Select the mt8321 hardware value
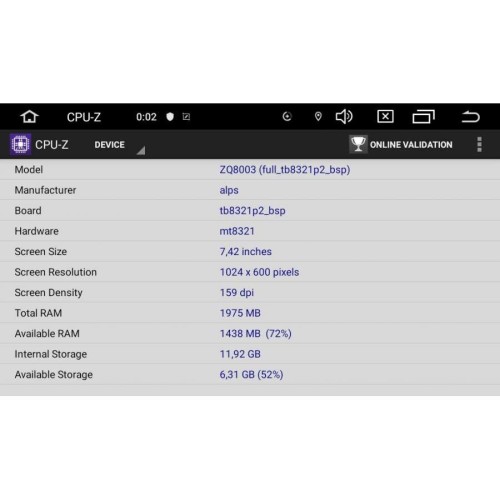 [237, 231]
